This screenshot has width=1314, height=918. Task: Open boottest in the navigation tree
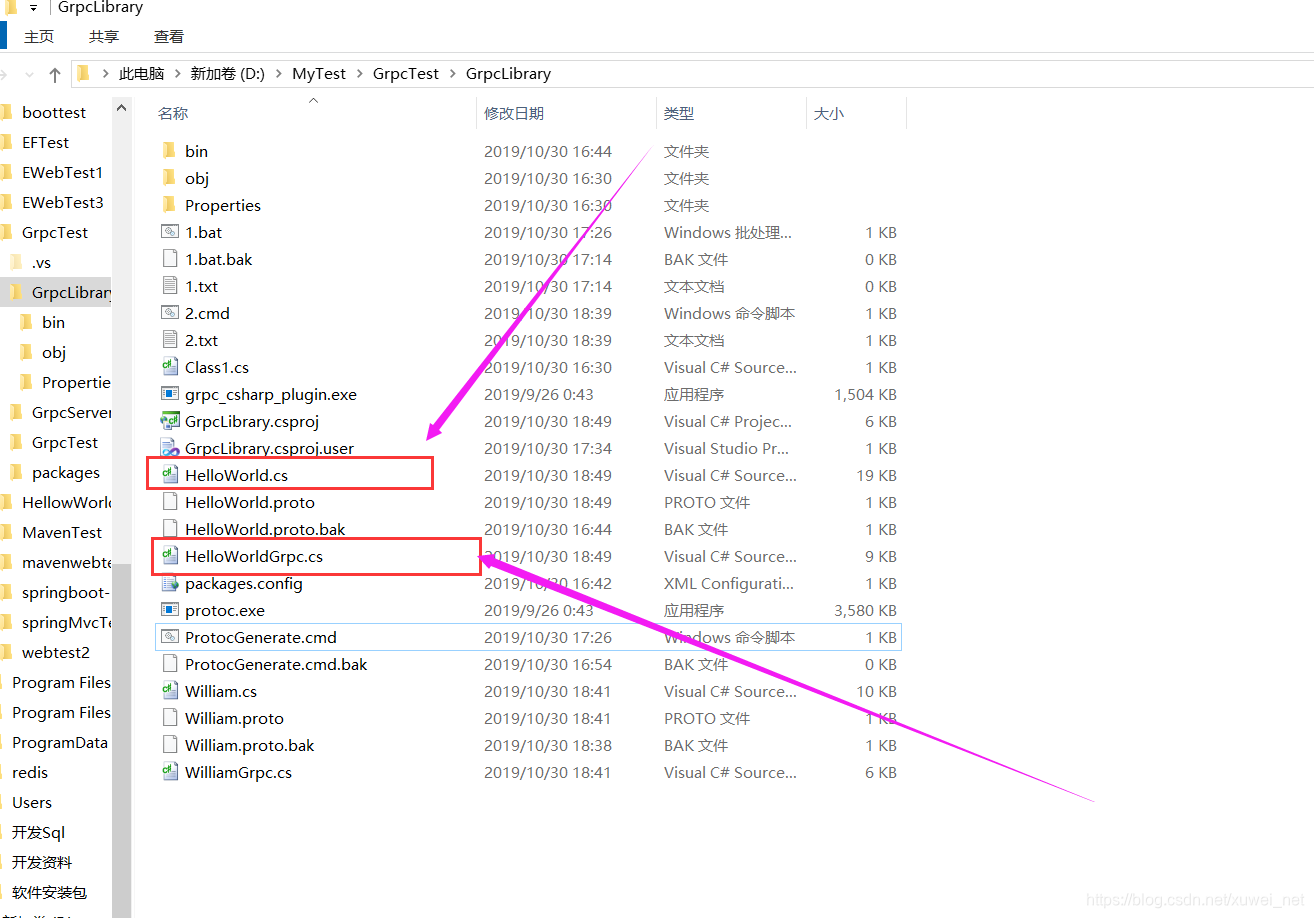click(x=54, y=112)
